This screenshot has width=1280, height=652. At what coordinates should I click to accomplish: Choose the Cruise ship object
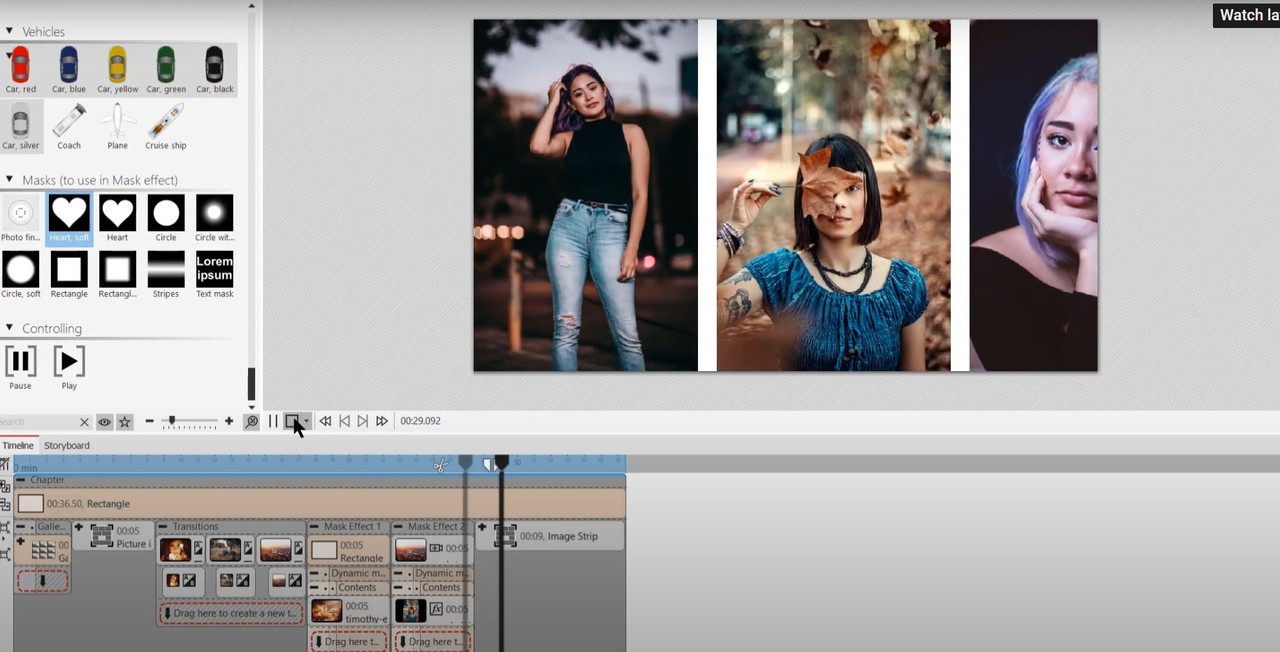pyautogui.click(x=166, y=126)
